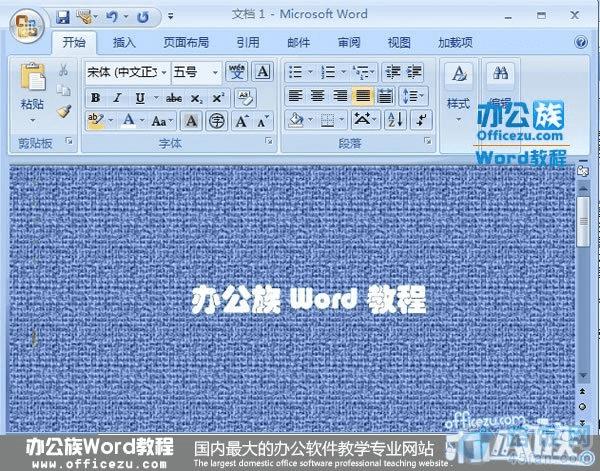Activate the Format Painter brush
600x471 pixels.
pyautogui.click(x=64, y=111)
